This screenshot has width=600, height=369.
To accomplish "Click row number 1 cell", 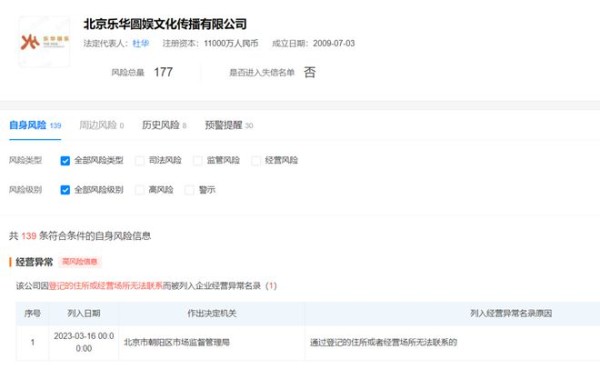I will coord(32,342).
